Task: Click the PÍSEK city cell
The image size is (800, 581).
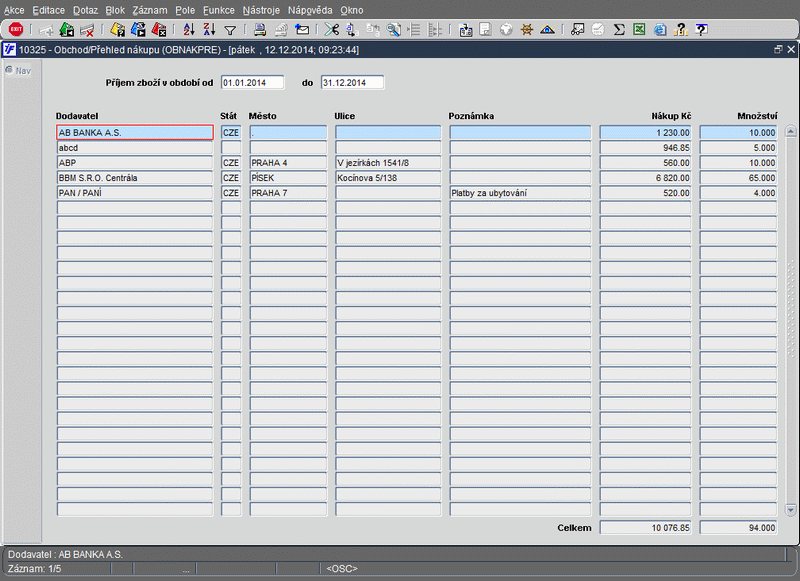Action: (288, 178)
